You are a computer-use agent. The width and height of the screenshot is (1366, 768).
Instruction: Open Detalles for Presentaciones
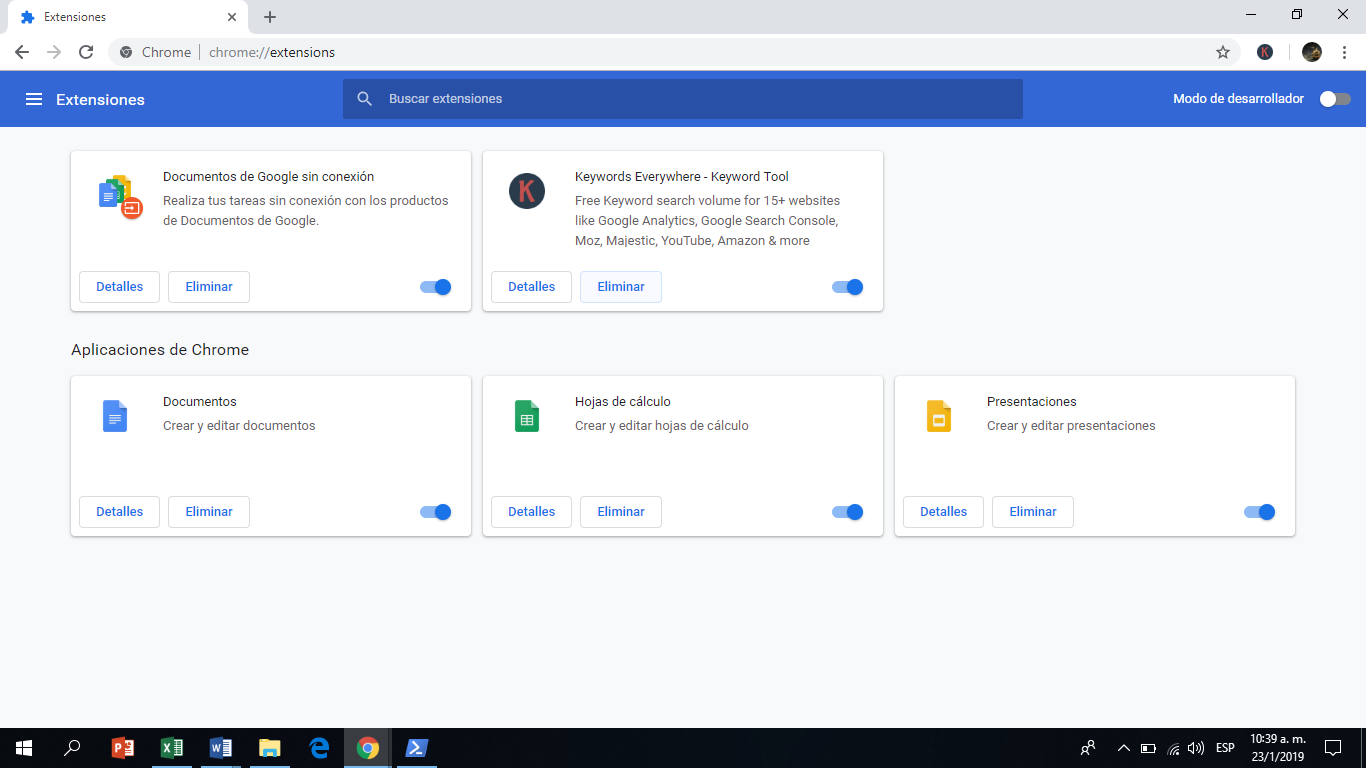click(x=943, y=512)
